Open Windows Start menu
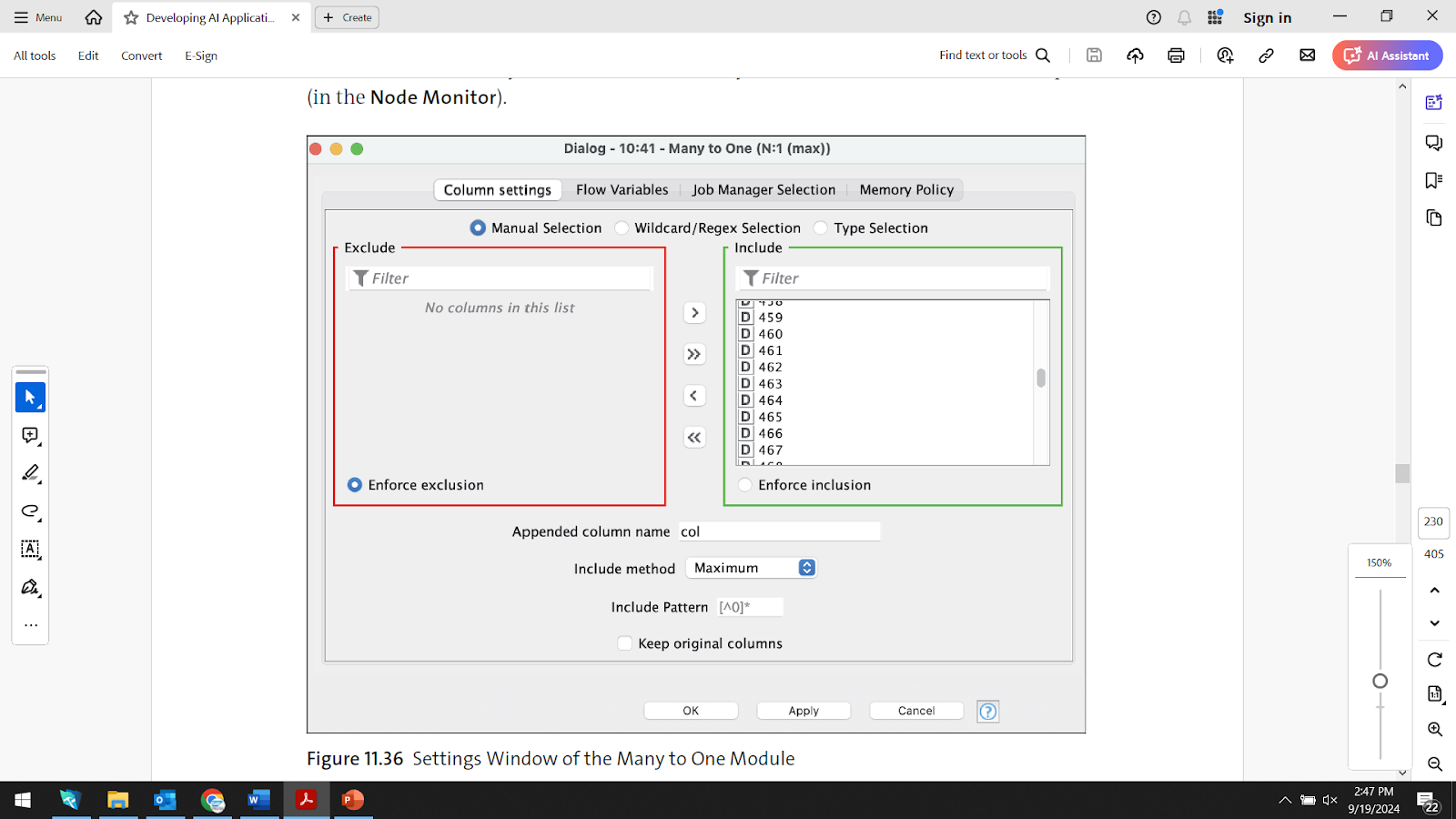The image size is (1456, 819). pos(23,800)
